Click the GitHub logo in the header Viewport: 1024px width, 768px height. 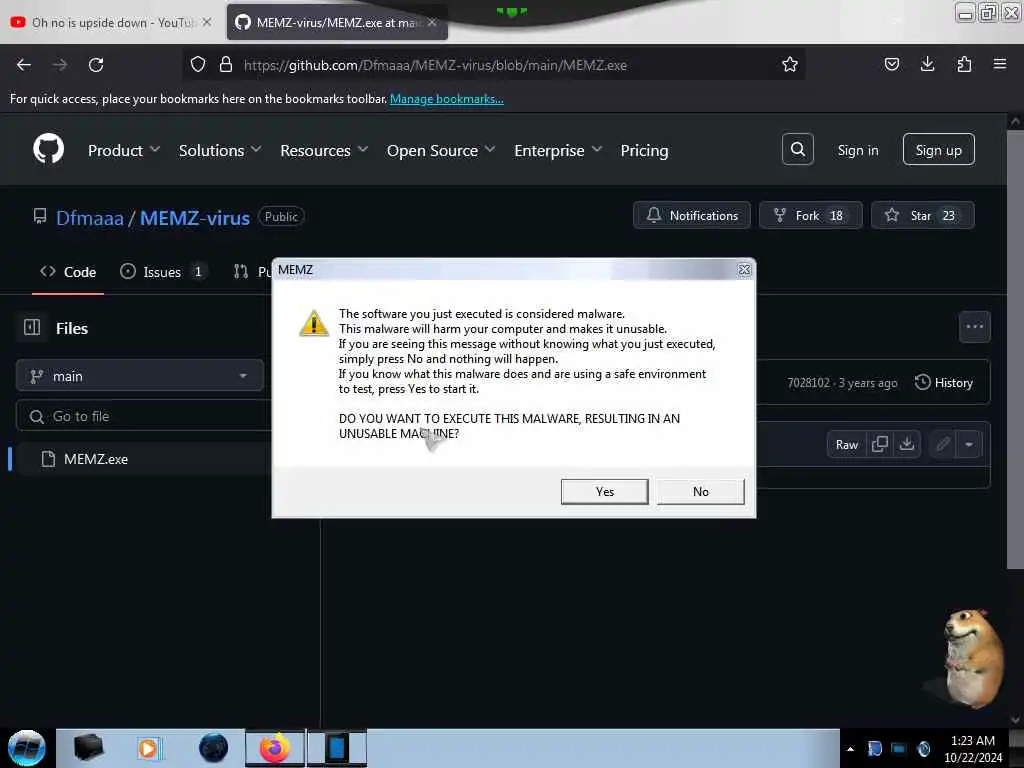48,150
